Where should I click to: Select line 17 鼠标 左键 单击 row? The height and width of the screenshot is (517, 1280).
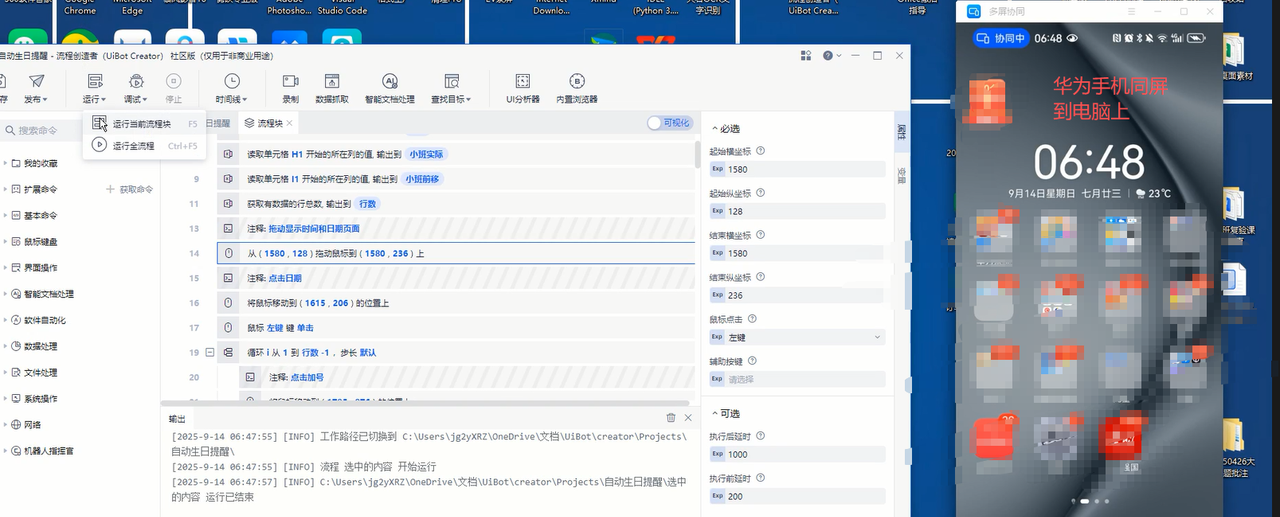(x=455, y=328)
